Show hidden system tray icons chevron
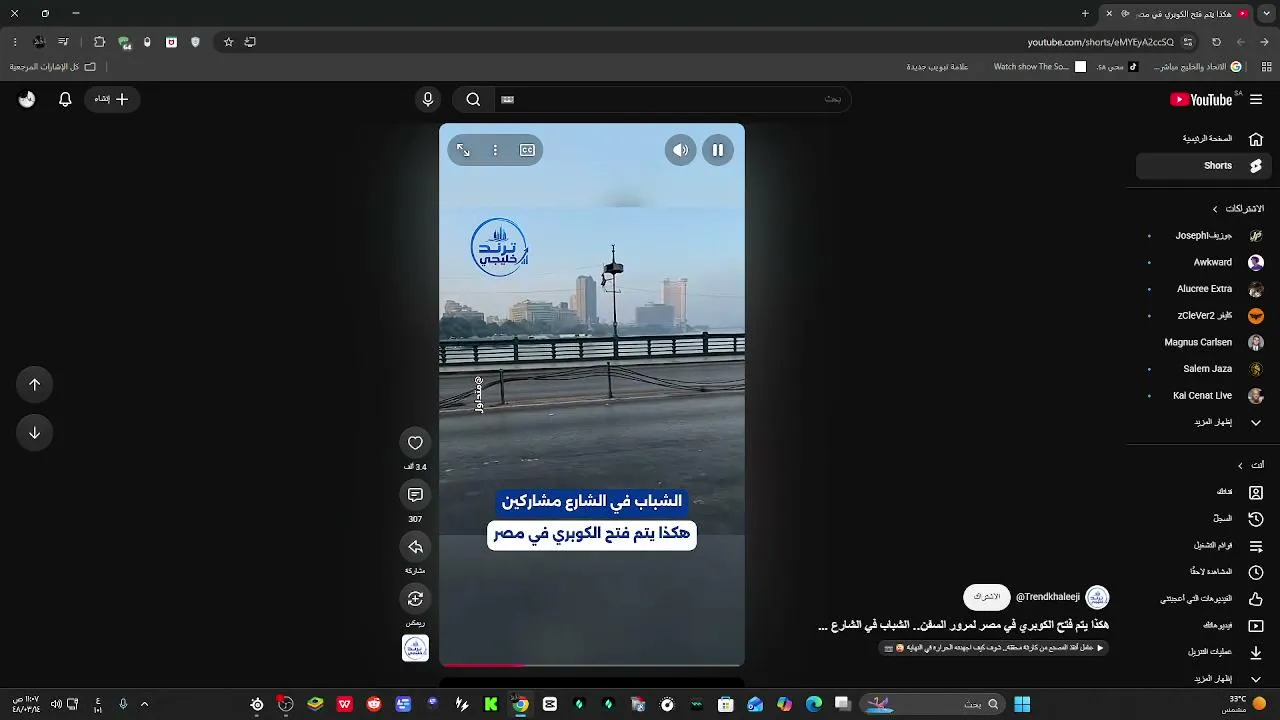Image resolution: width=1280 pixels, height=720 pixels. 144,704
